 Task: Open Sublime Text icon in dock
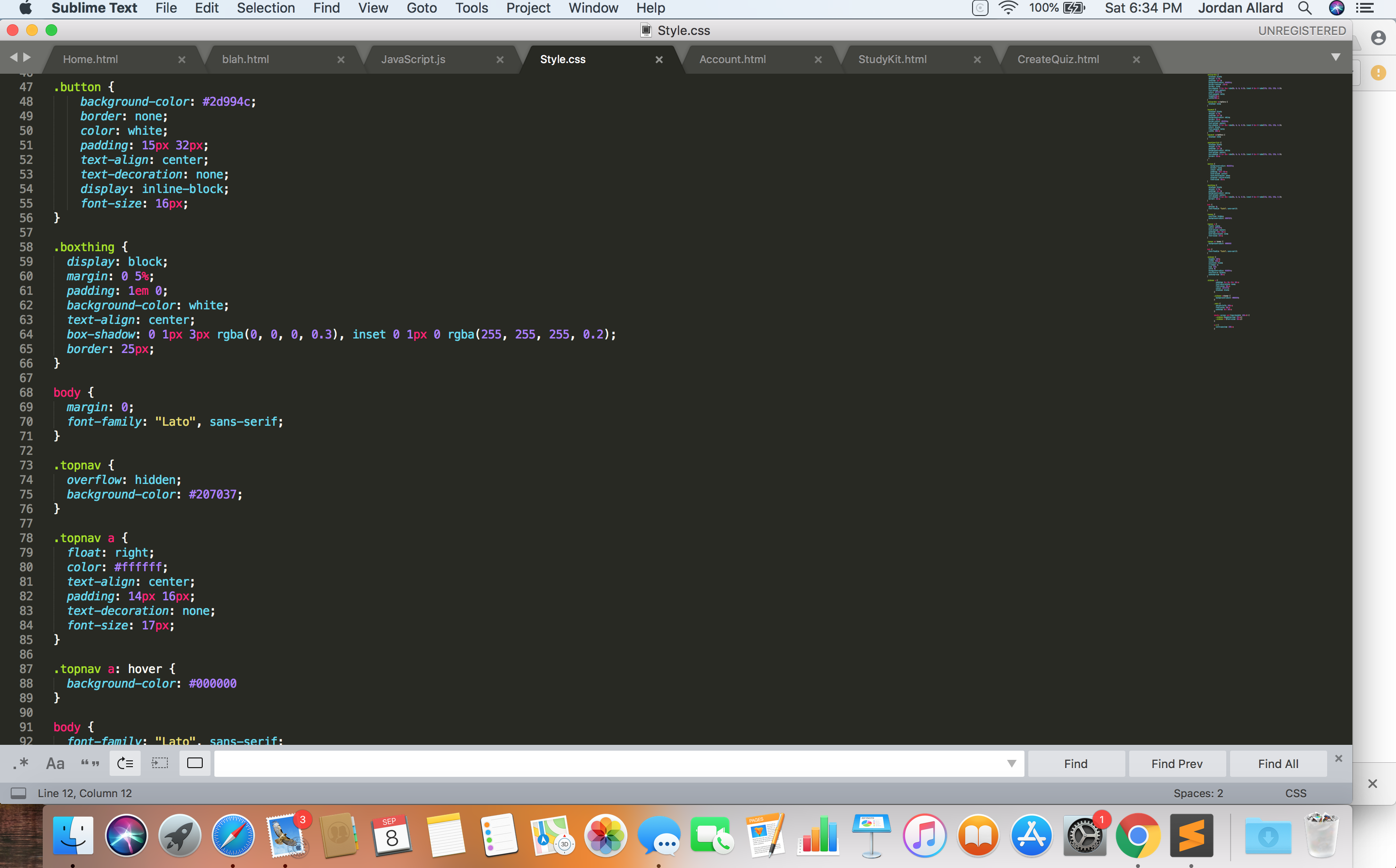[1191, 836]
